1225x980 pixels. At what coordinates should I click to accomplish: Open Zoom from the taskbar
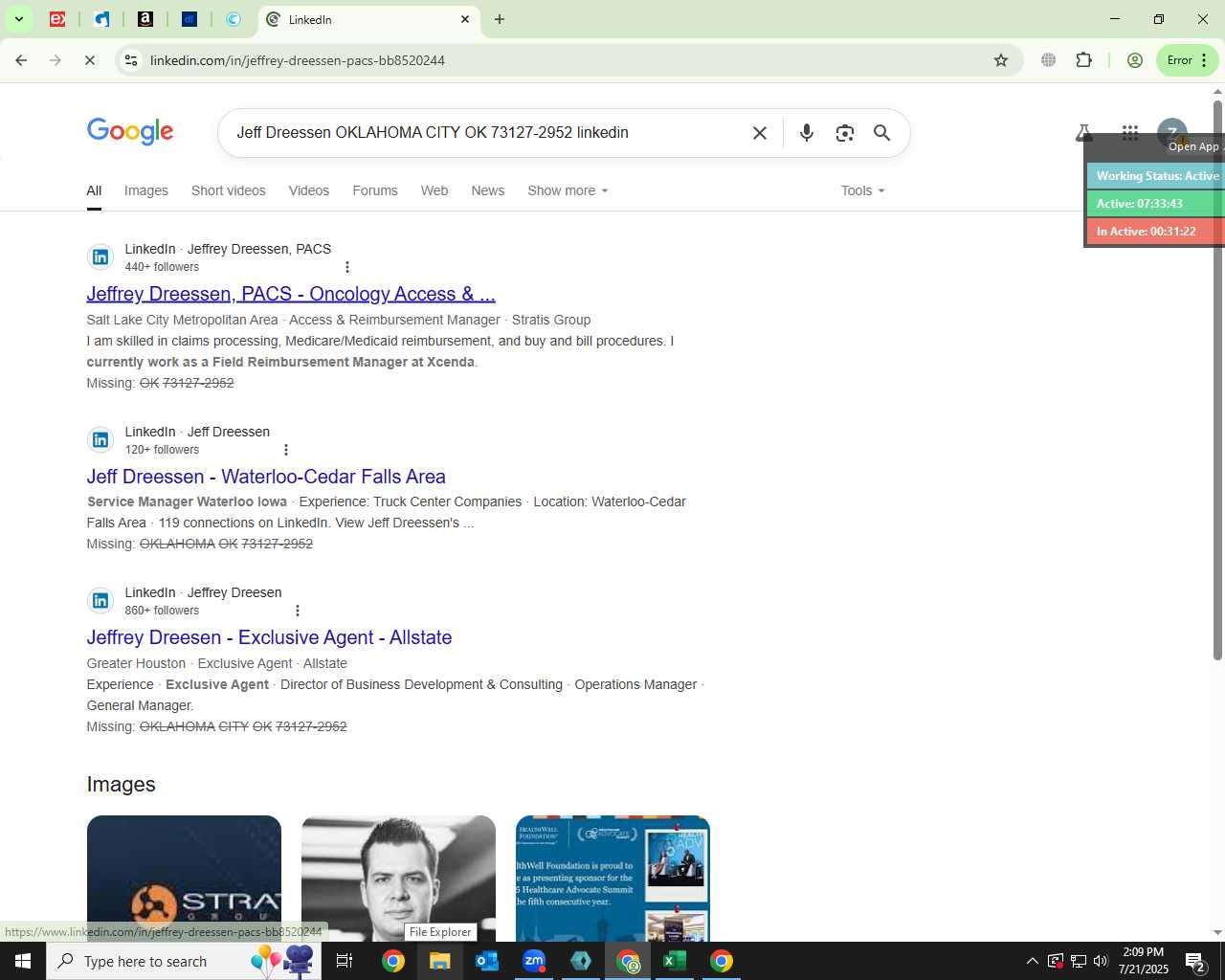534,961
